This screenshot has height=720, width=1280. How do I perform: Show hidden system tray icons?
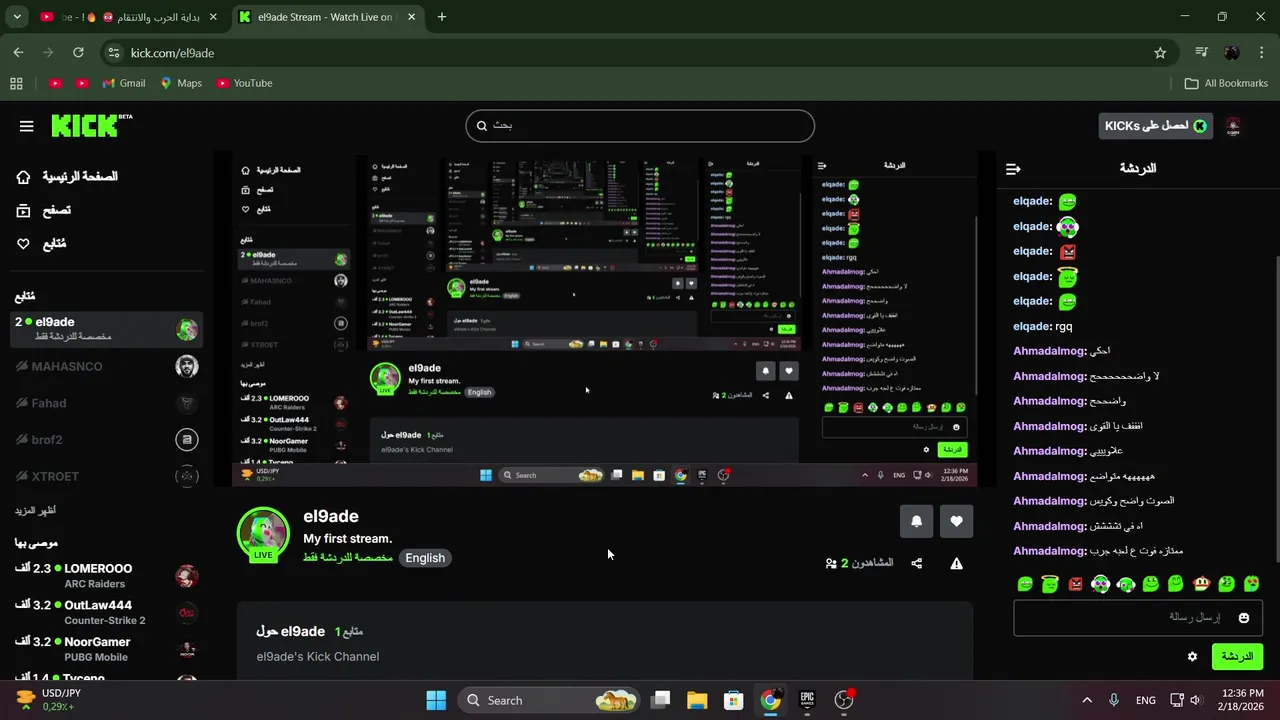pos(1087,700)
